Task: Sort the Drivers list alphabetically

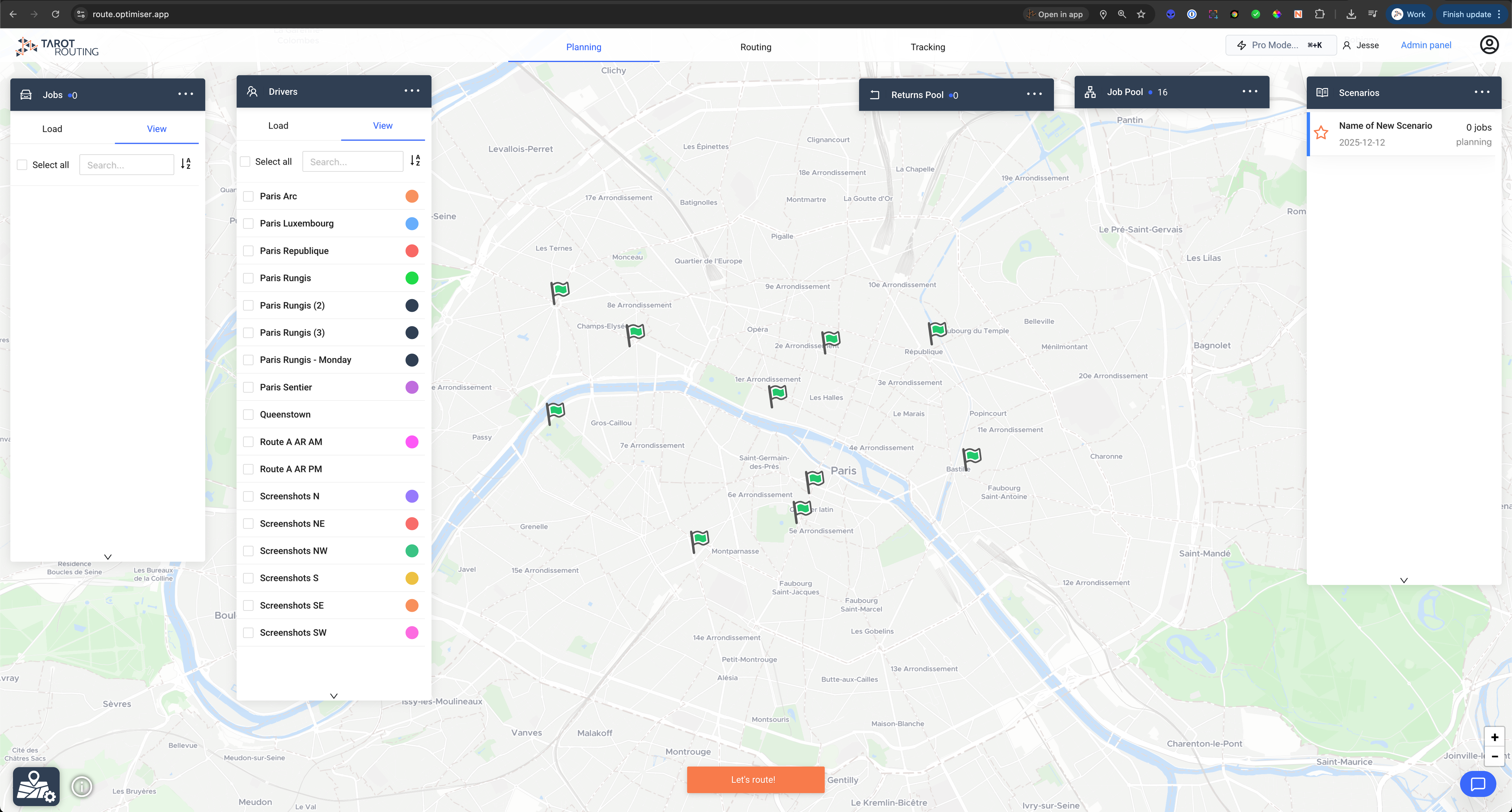Action: 415,161
